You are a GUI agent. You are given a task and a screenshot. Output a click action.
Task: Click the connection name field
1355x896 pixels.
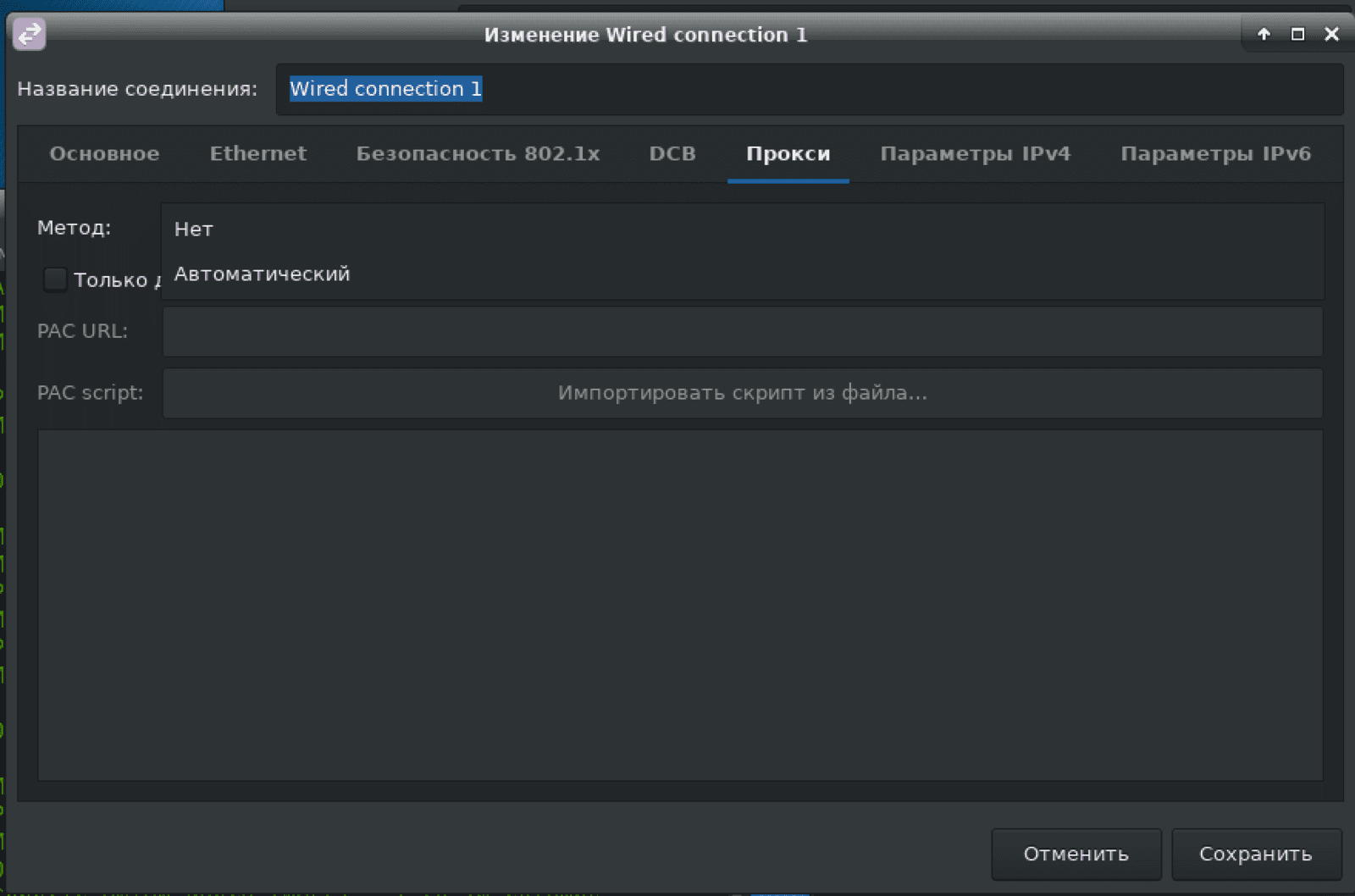click(x=809, y=89)
